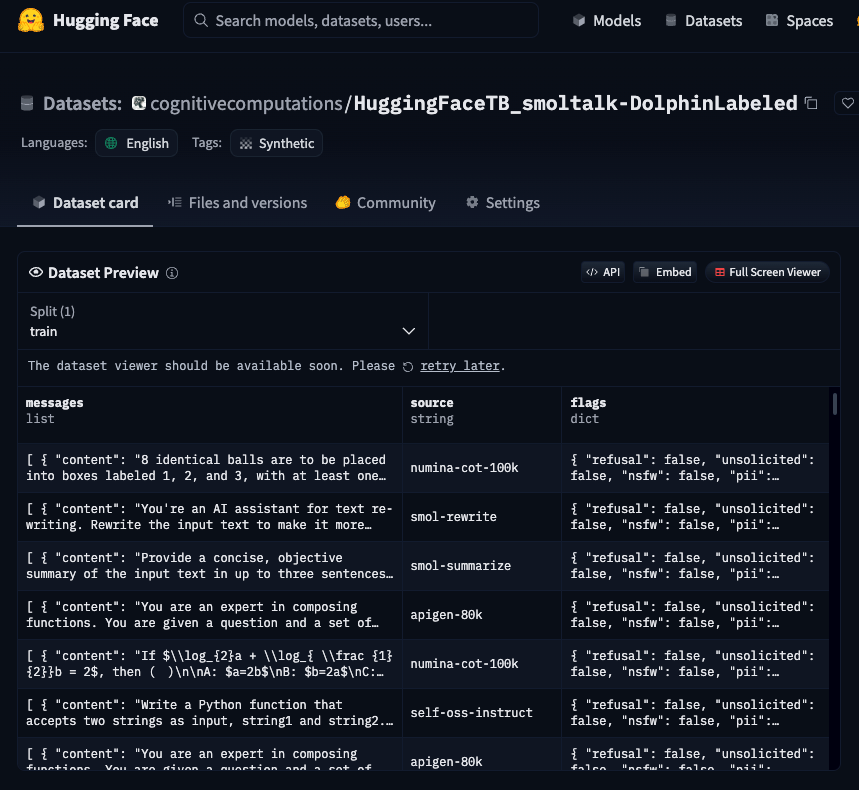Click the Embed button
Image resolution: width=859 pixels, height=790 pixels.
pos(665,272)
